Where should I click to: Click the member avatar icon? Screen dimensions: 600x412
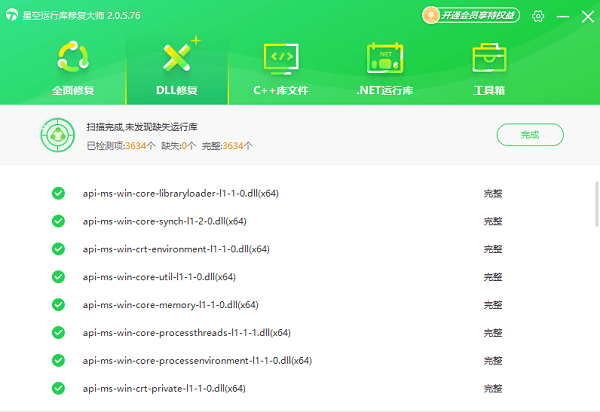(x=431, y=15)
